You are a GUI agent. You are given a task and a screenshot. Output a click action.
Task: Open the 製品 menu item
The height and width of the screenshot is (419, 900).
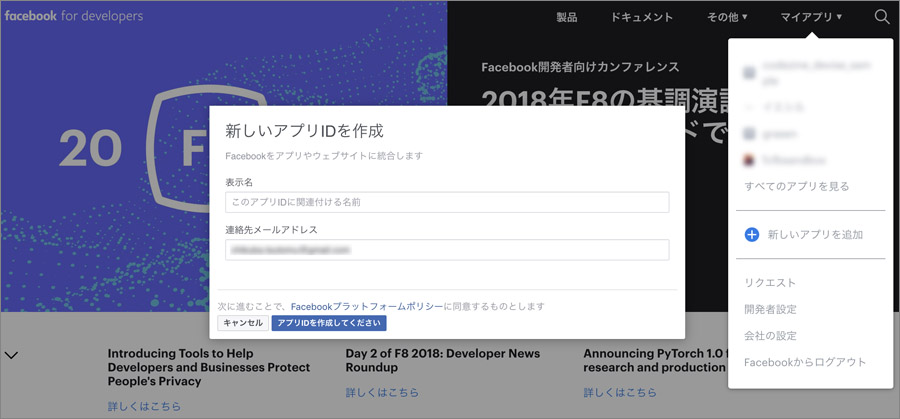click(x=567, y=17)
